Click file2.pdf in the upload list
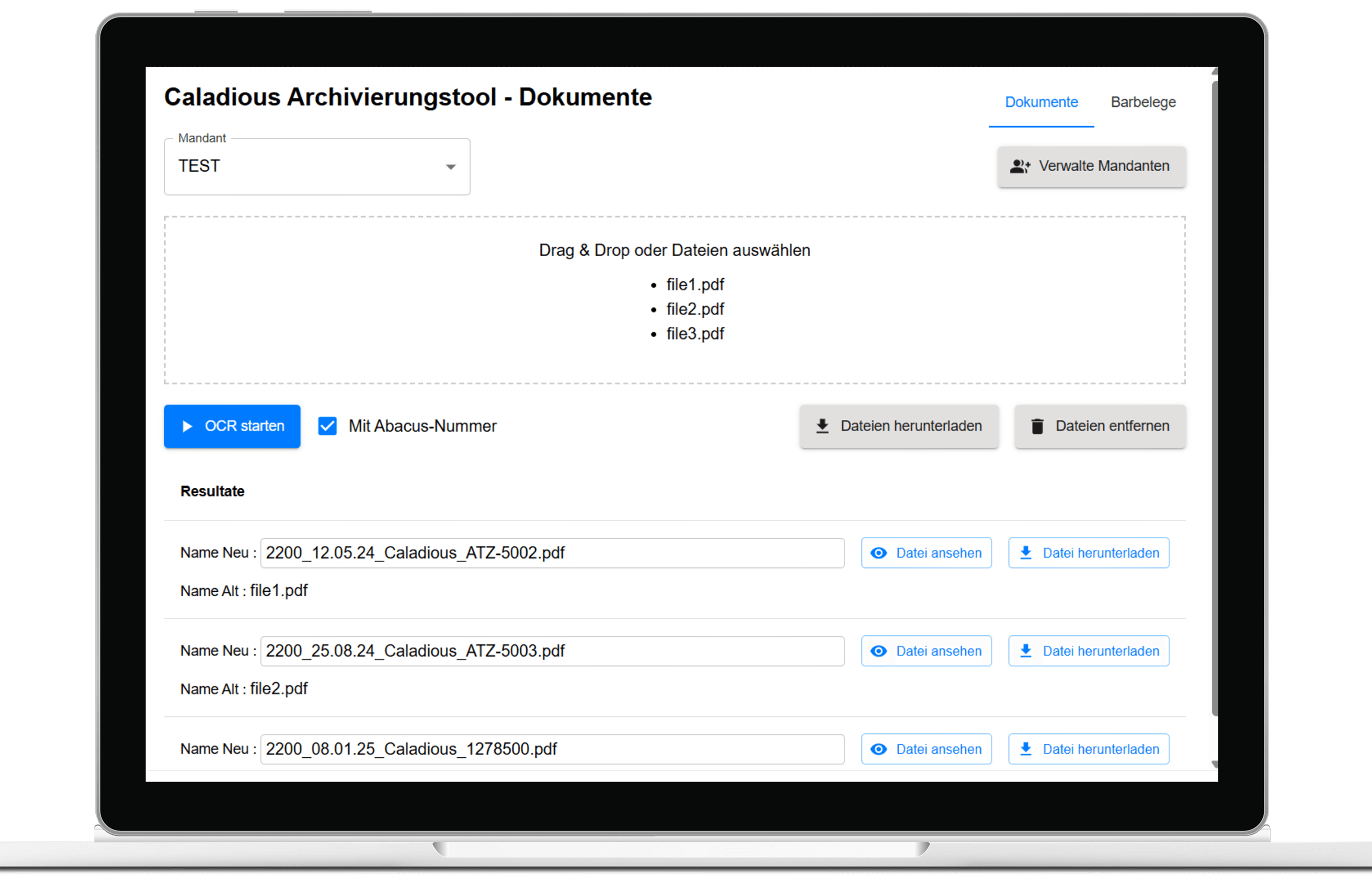 (x=695, y=309)
